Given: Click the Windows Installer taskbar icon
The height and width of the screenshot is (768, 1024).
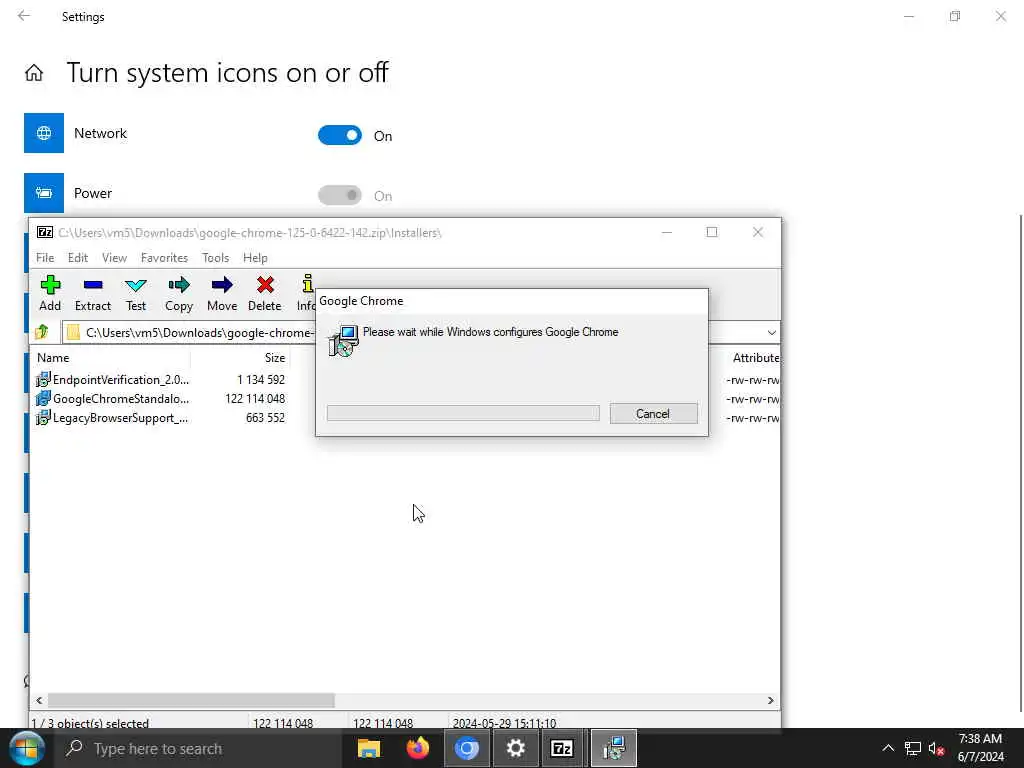Looking at the screenshot, I should (614, 748).
